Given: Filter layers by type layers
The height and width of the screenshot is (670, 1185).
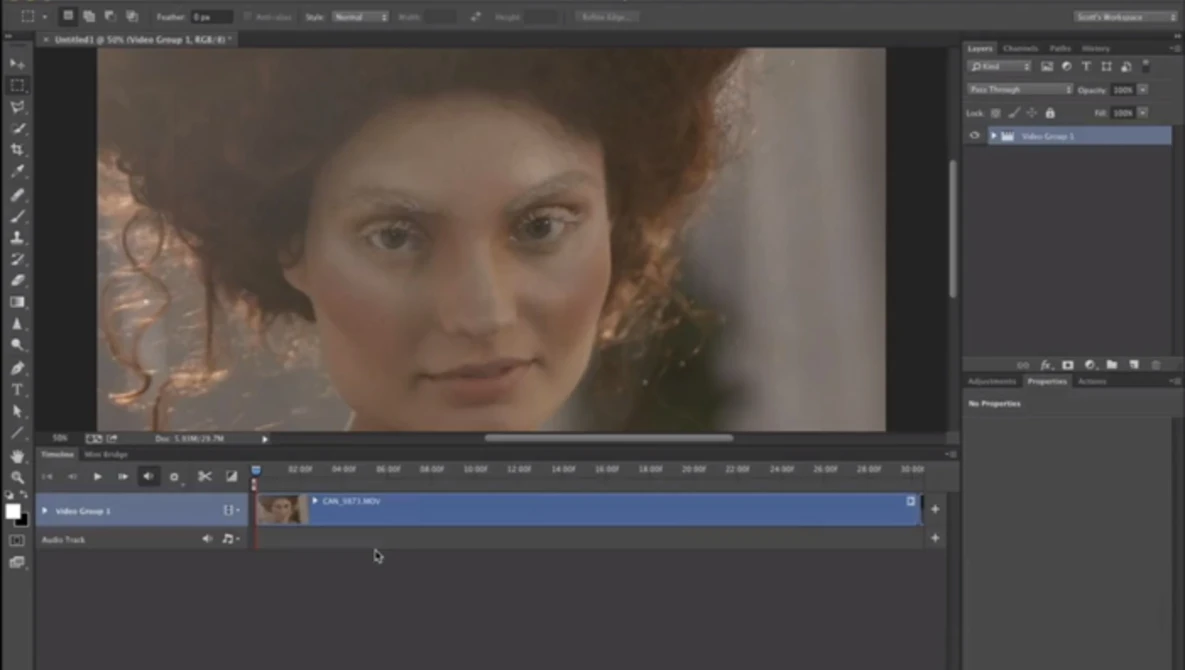Looking at the screenshot, I should point(1086,66).
